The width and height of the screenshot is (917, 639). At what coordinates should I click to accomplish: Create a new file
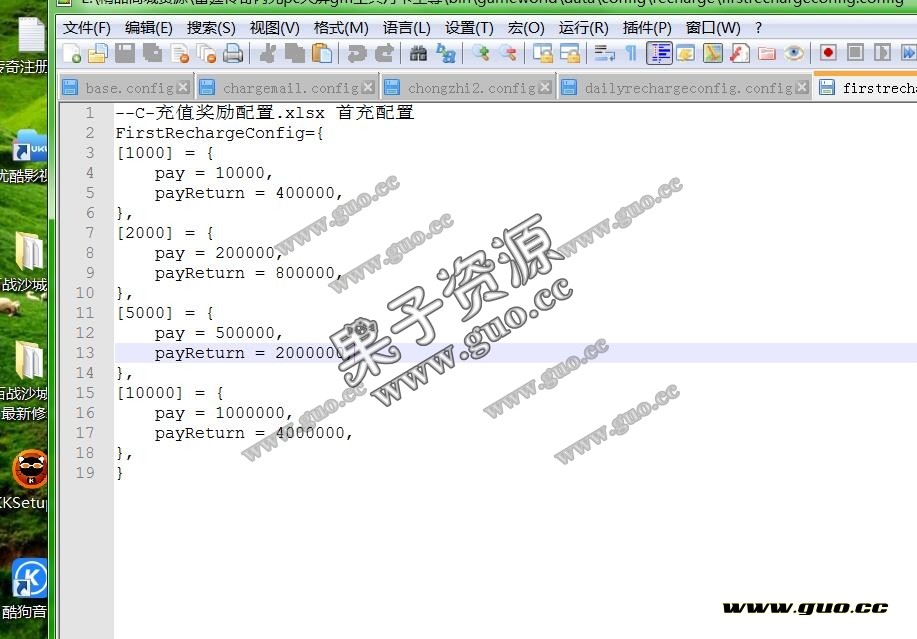(x=70, y=55)
